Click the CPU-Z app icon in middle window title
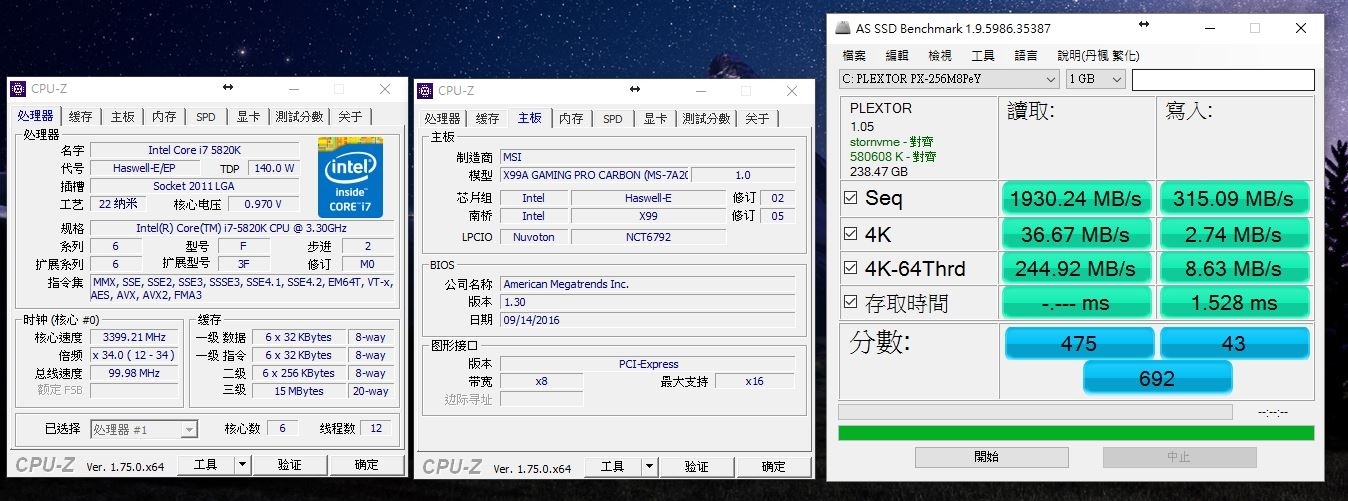 (427, 90)
